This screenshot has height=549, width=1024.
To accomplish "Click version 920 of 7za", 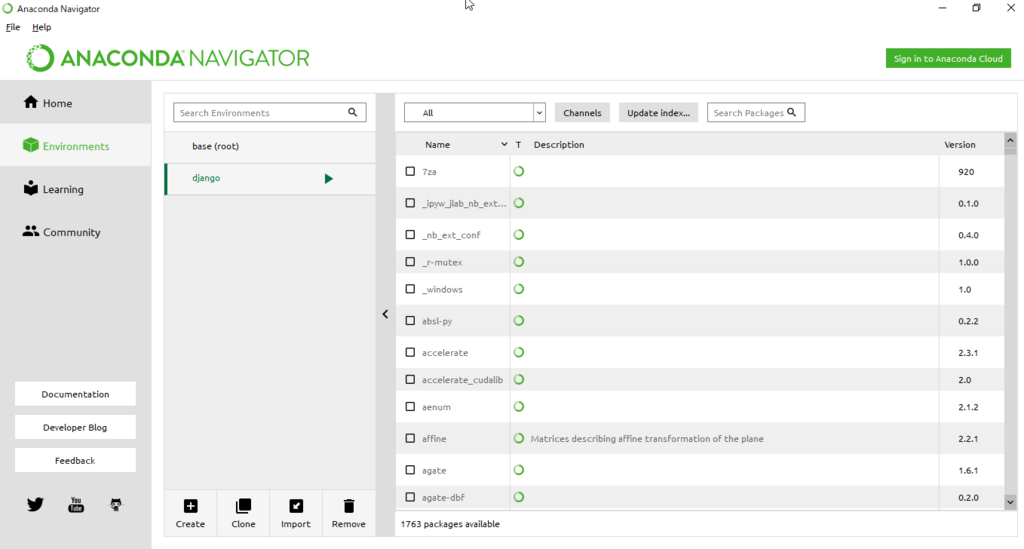I will [966, 172].
